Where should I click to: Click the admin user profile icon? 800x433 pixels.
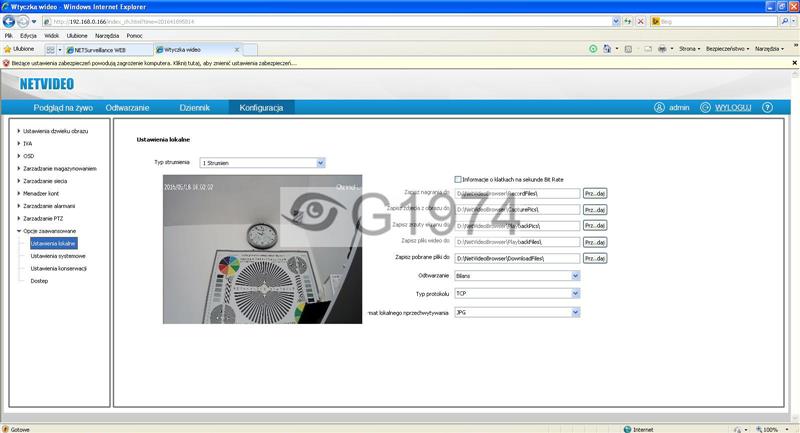659,108
